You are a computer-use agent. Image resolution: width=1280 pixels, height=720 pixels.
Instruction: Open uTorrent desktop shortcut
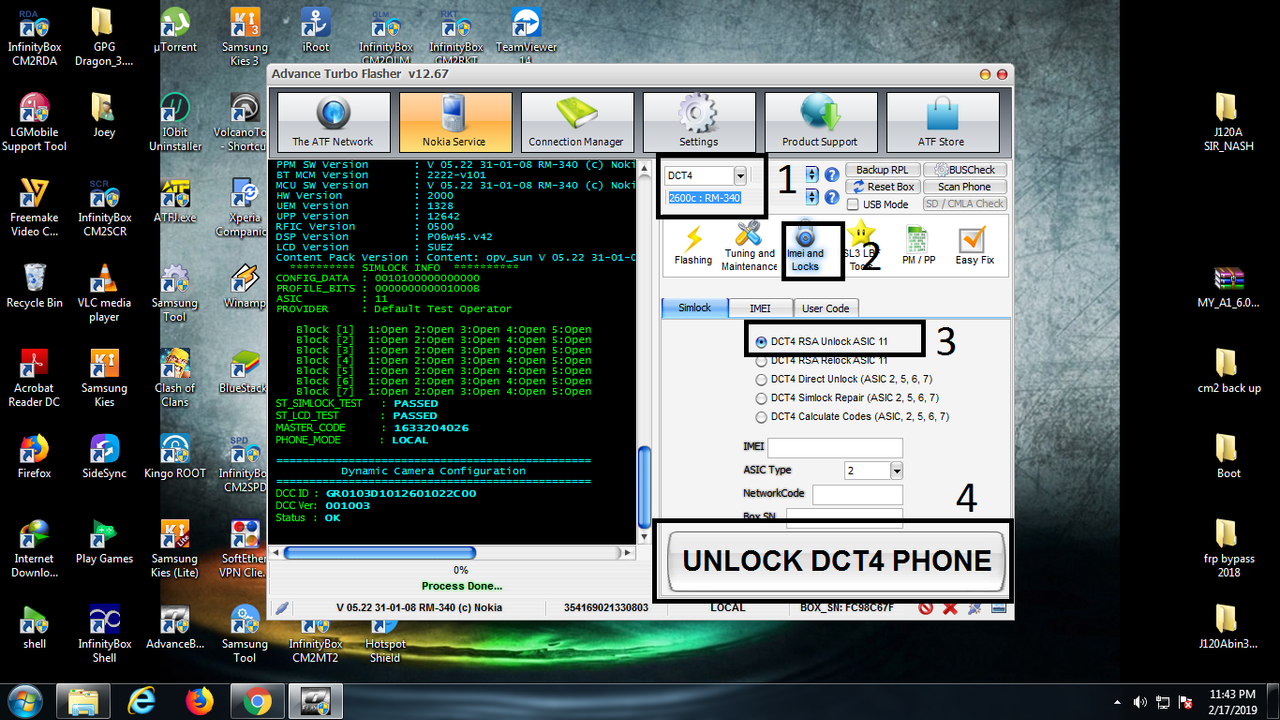click(175, 30)
